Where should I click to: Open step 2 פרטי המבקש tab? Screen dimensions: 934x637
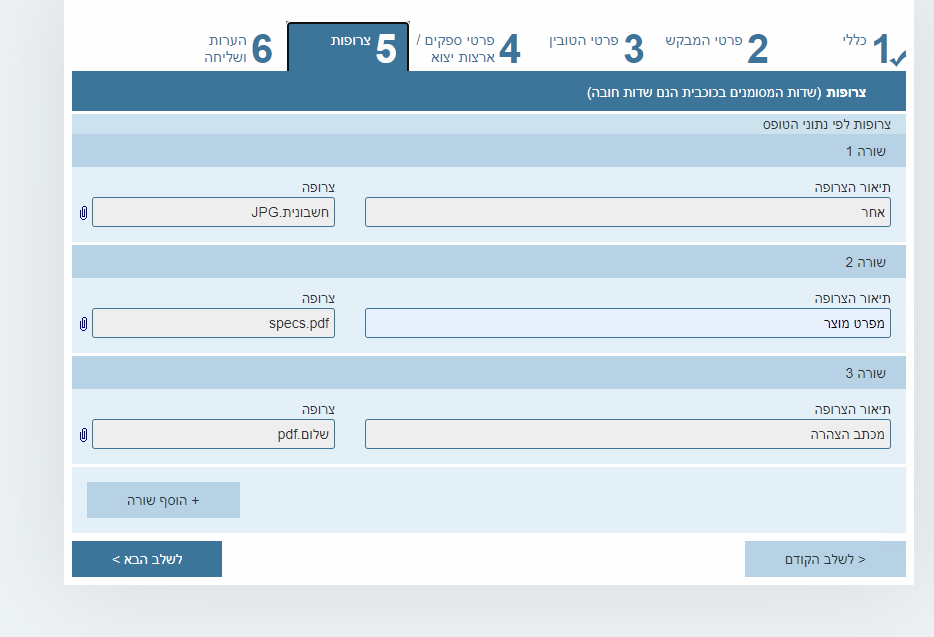tap(716, 48)
